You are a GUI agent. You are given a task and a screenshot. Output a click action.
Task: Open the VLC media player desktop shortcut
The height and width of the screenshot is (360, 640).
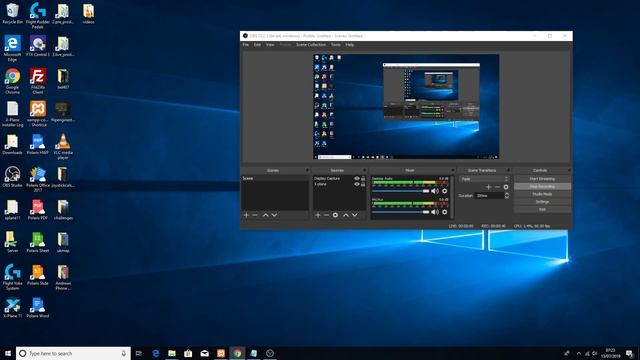[63, 146]
